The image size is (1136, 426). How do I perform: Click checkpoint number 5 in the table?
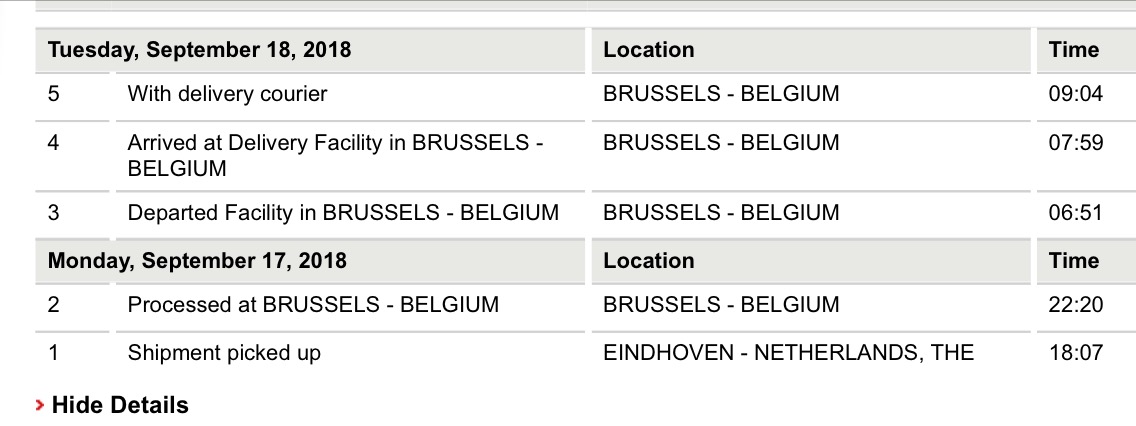[54, 94]
